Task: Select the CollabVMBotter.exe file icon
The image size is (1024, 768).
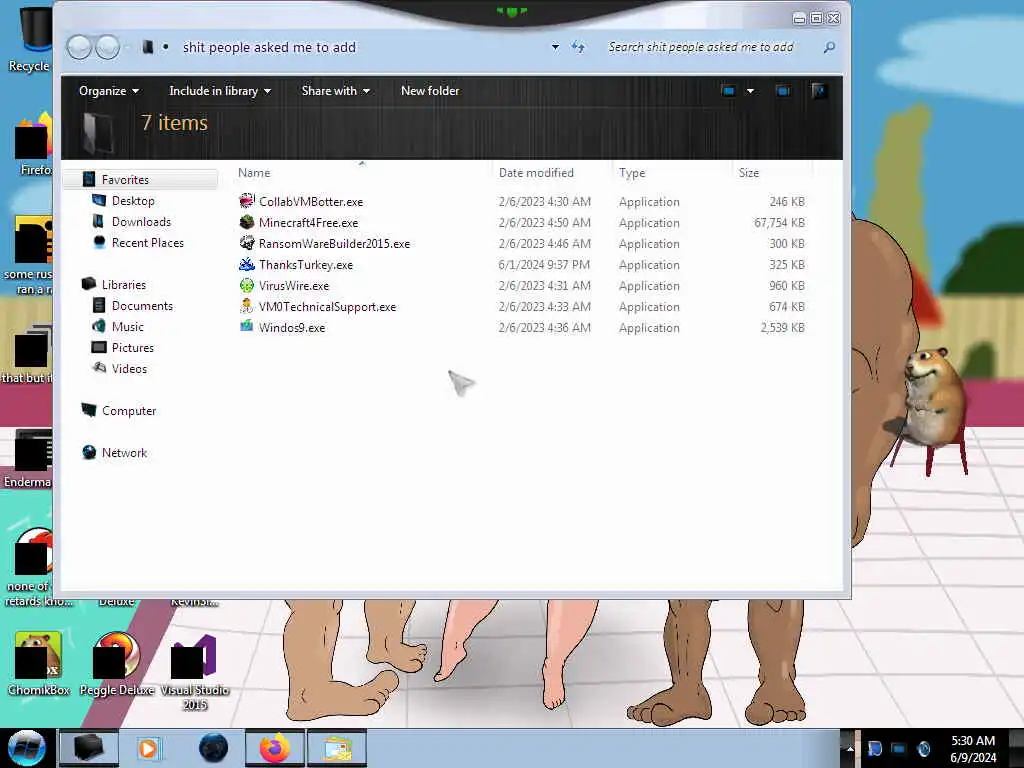Action: tap(246, 201)
